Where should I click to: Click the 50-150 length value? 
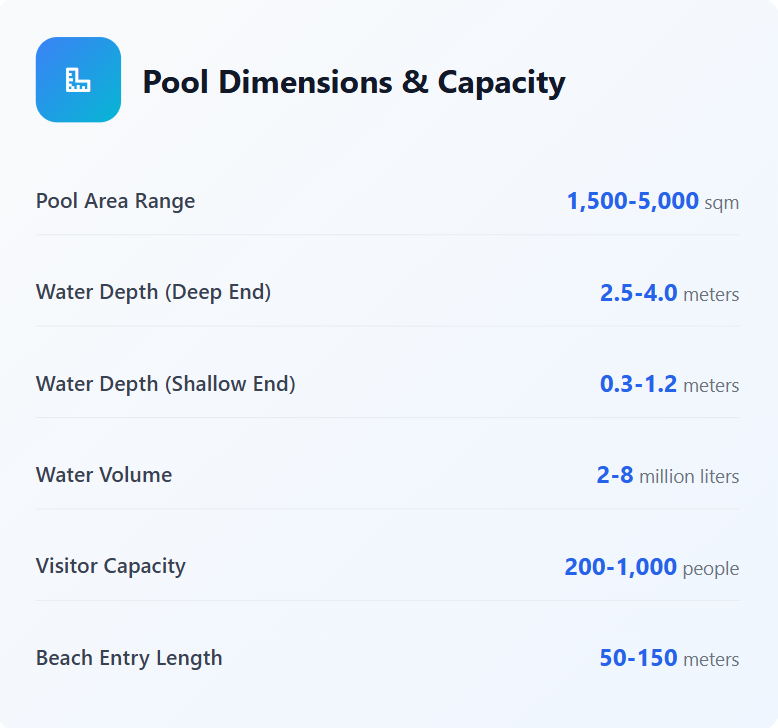638,659
